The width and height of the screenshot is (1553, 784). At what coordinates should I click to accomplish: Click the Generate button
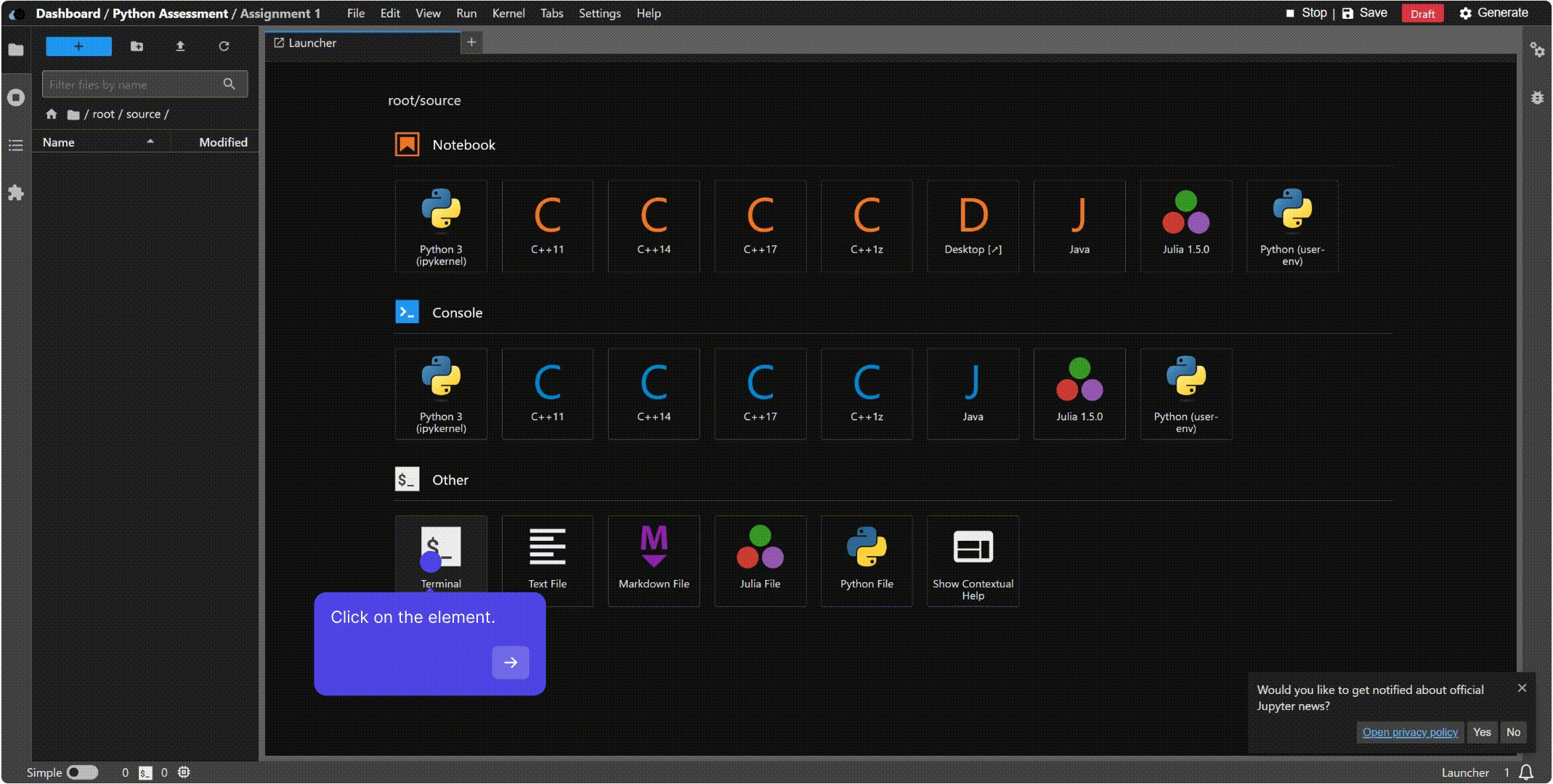tap(1493, 13)
